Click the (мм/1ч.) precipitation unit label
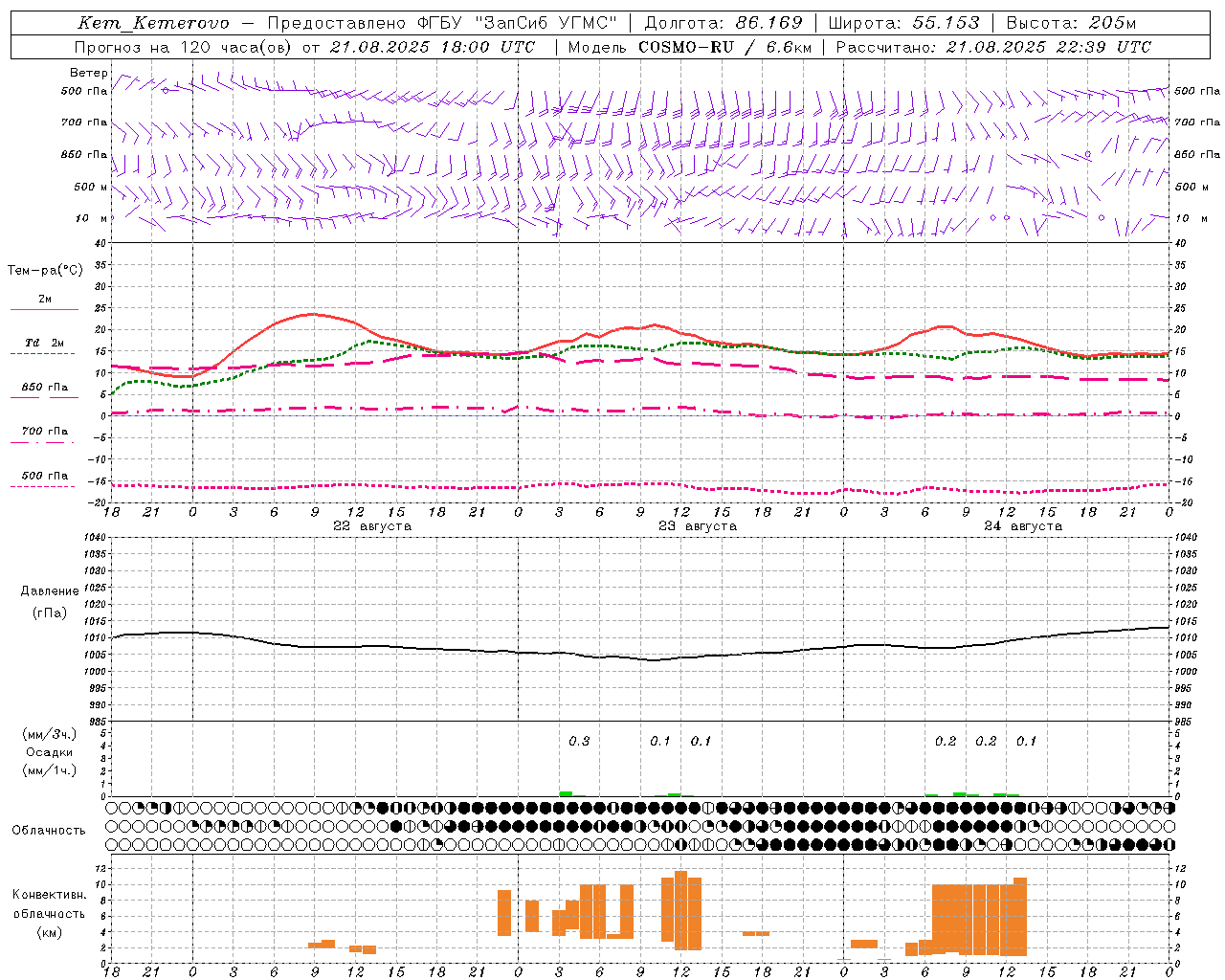 pyautogui.click(x=50, y=770)
